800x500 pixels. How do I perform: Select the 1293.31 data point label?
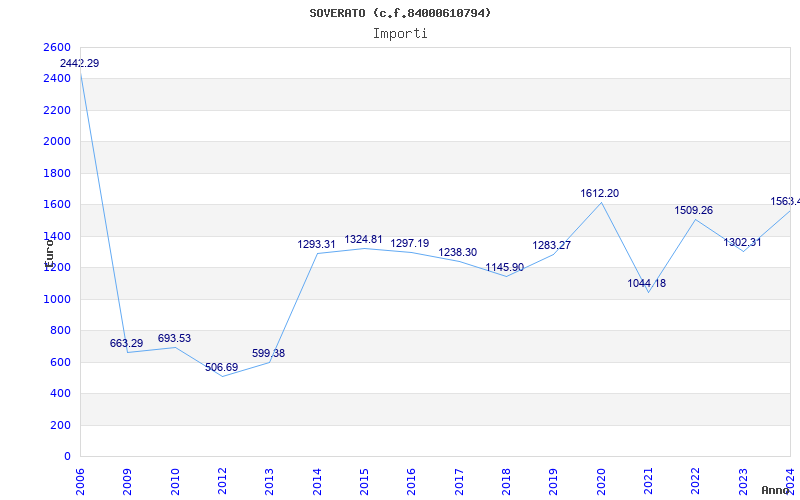(x=316, y=245)
